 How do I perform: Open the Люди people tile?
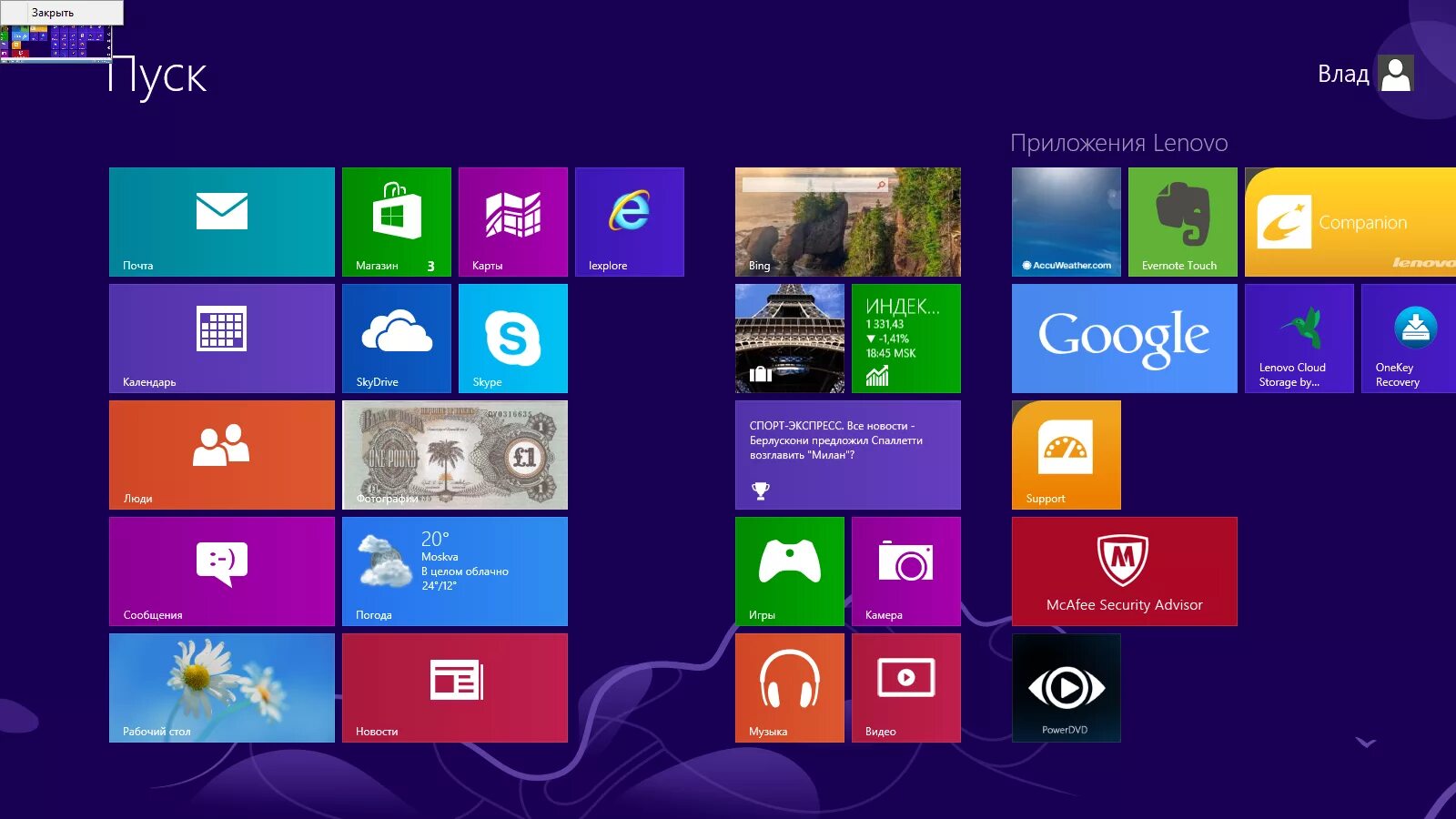pos(222,455)
